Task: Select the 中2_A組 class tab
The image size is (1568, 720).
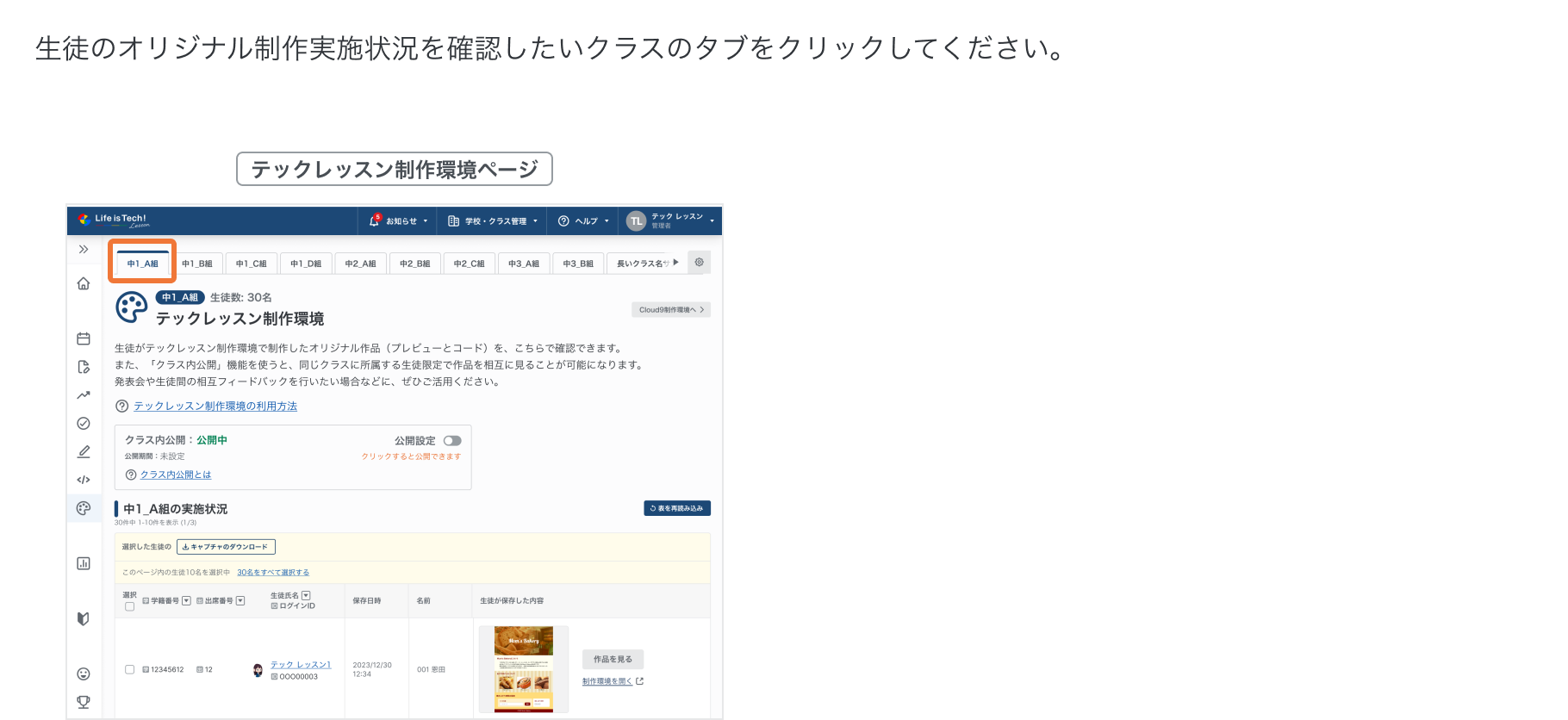Action: click(x=360, y=264)
